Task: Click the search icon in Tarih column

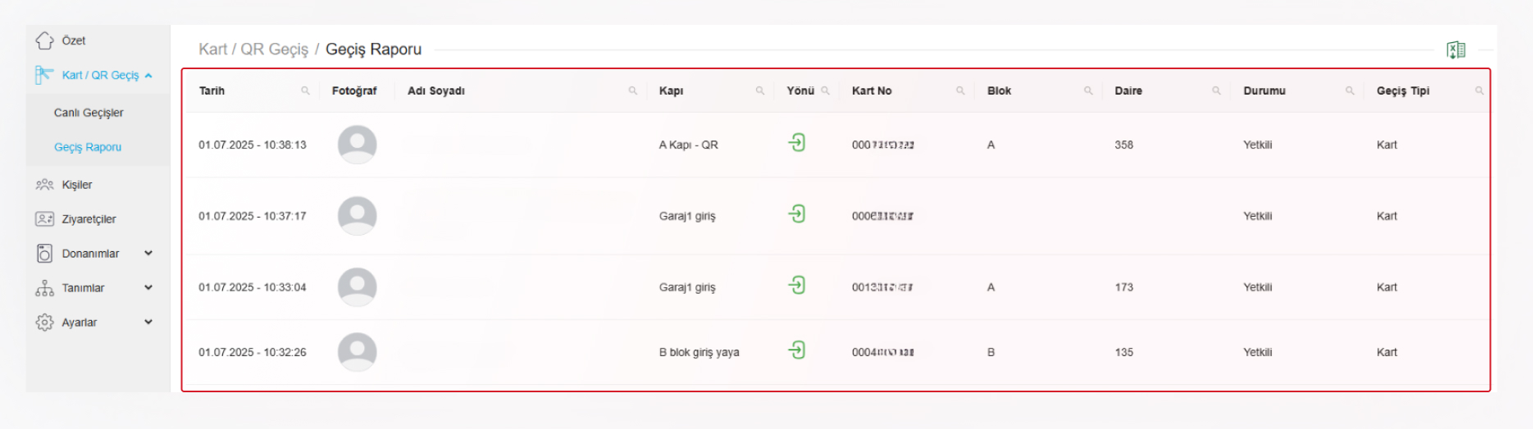Action: [x=305, y=91]
